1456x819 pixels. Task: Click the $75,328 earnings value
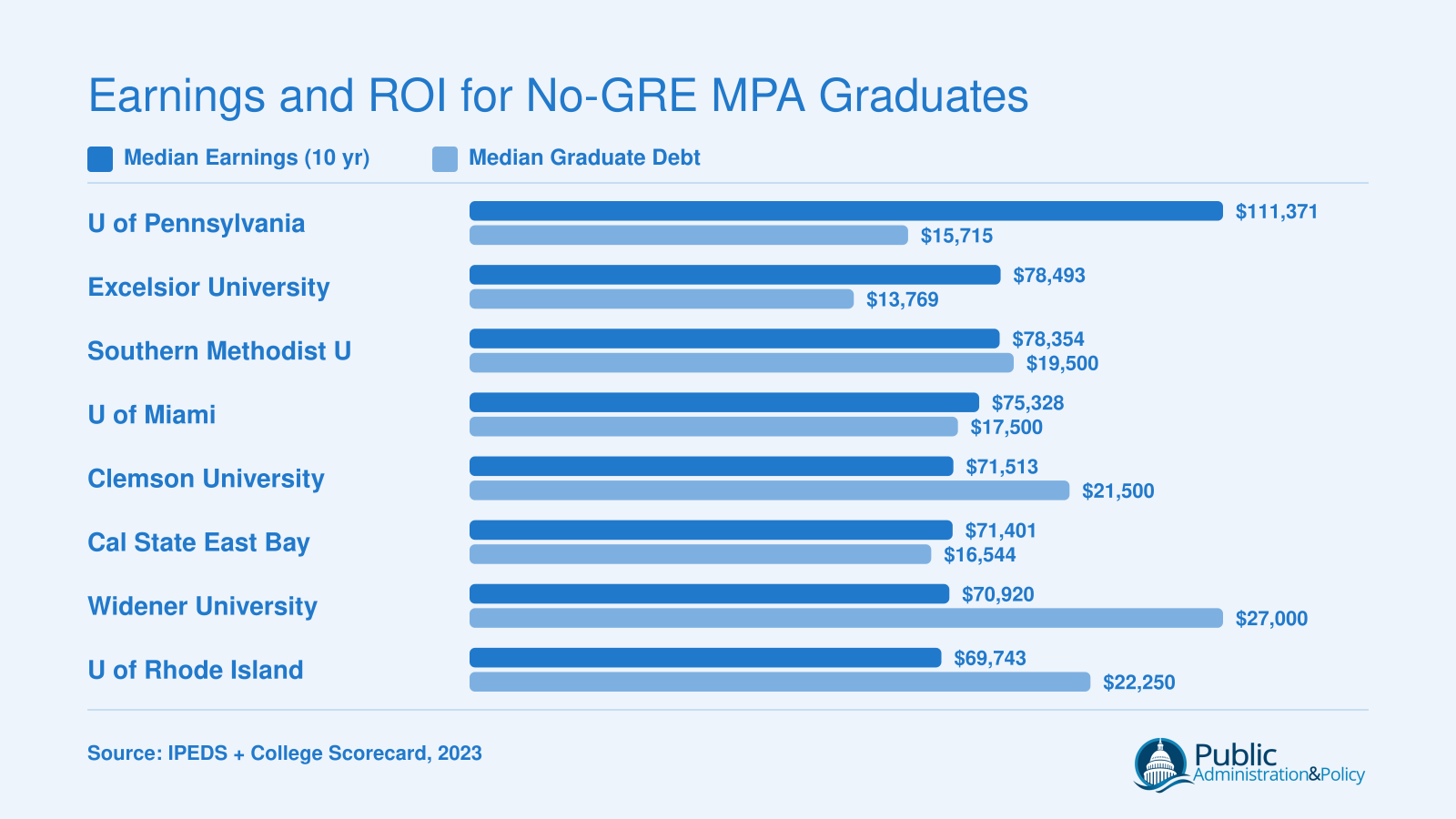click(1027, 402)
